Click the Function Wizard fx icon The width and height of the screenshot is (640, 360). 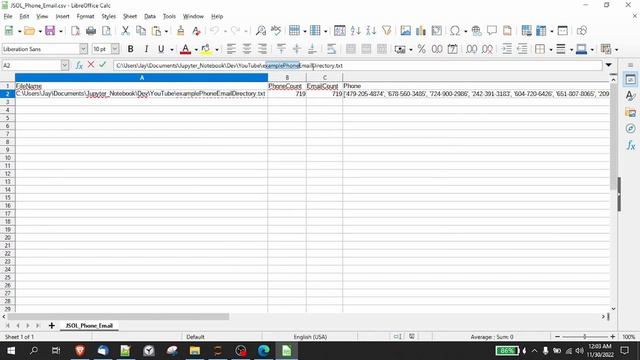pyautogui.click(x=79, y=65)
